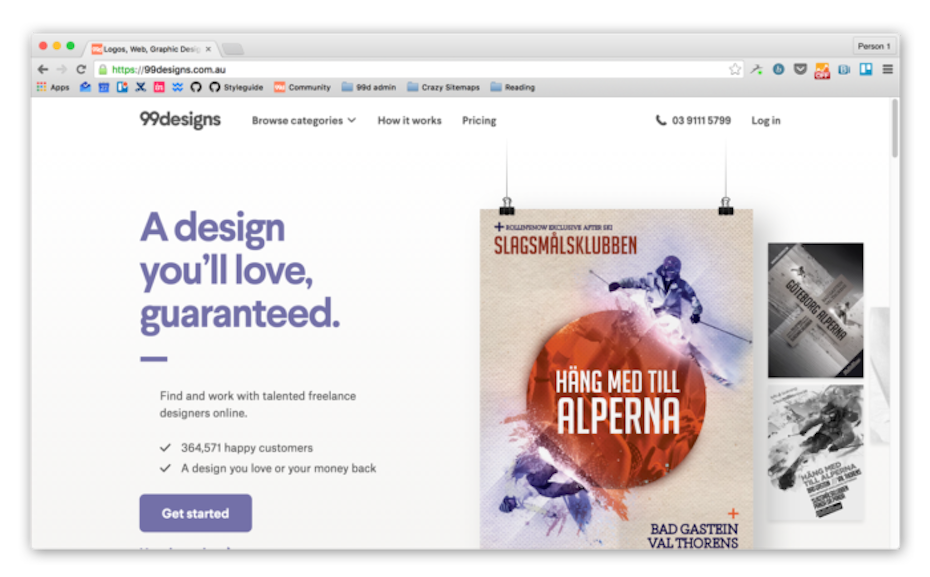Open the Pricing menu item
930x577 pixels.
tap(479, 120)
